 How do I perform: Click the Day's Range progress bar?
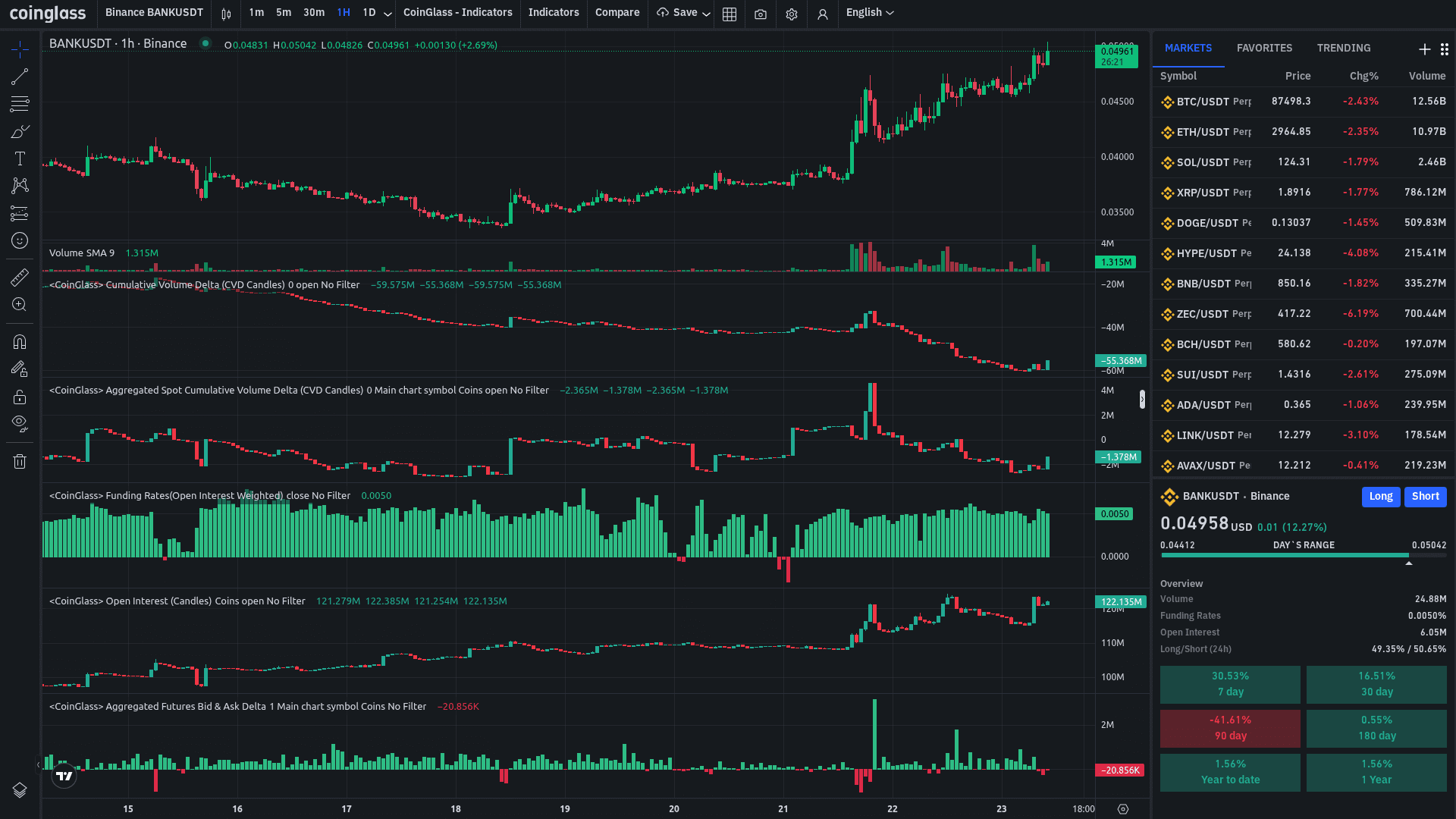point(1303,555)
